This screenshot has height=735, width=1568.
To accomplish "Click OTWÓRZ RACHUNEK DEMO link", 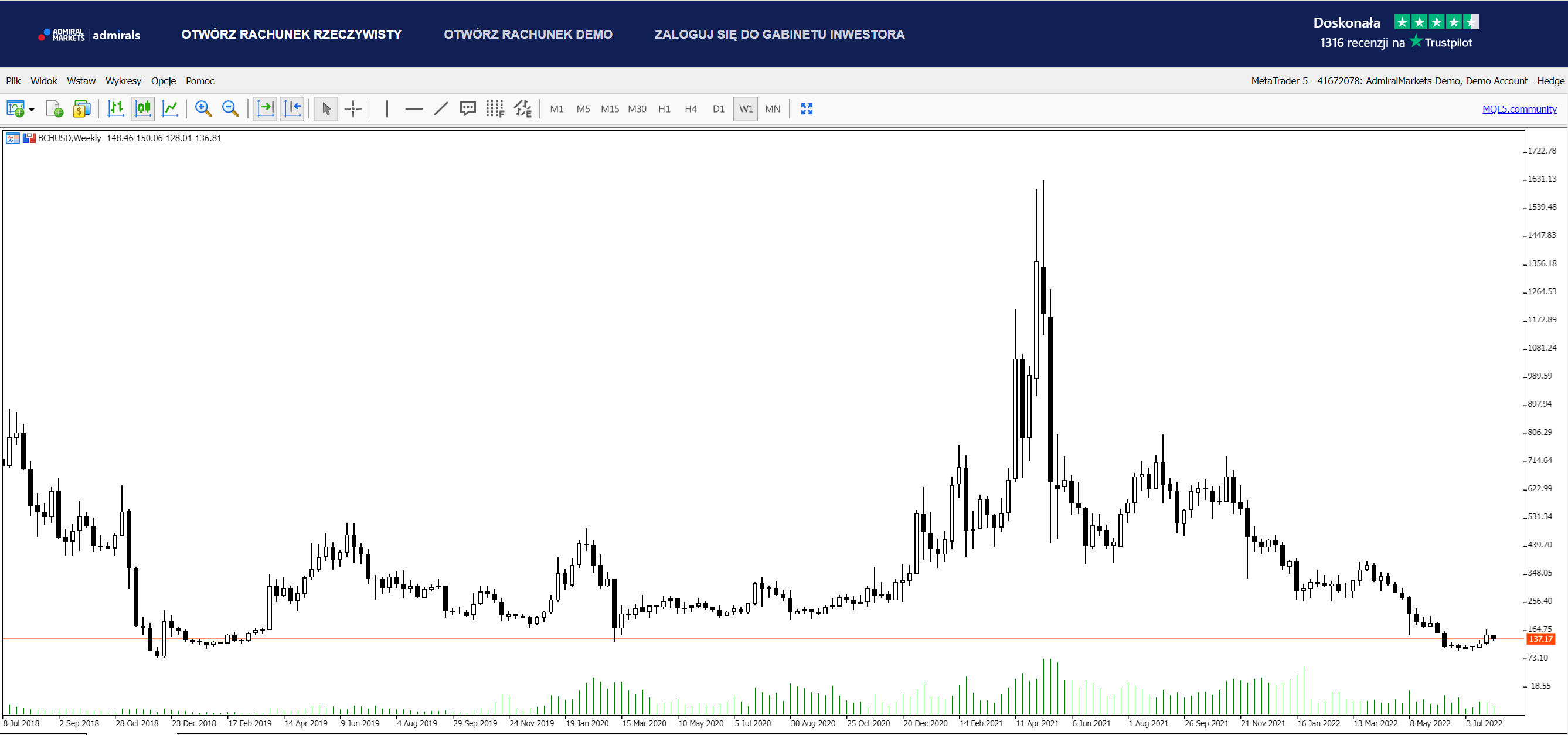I will click(528, 35).
